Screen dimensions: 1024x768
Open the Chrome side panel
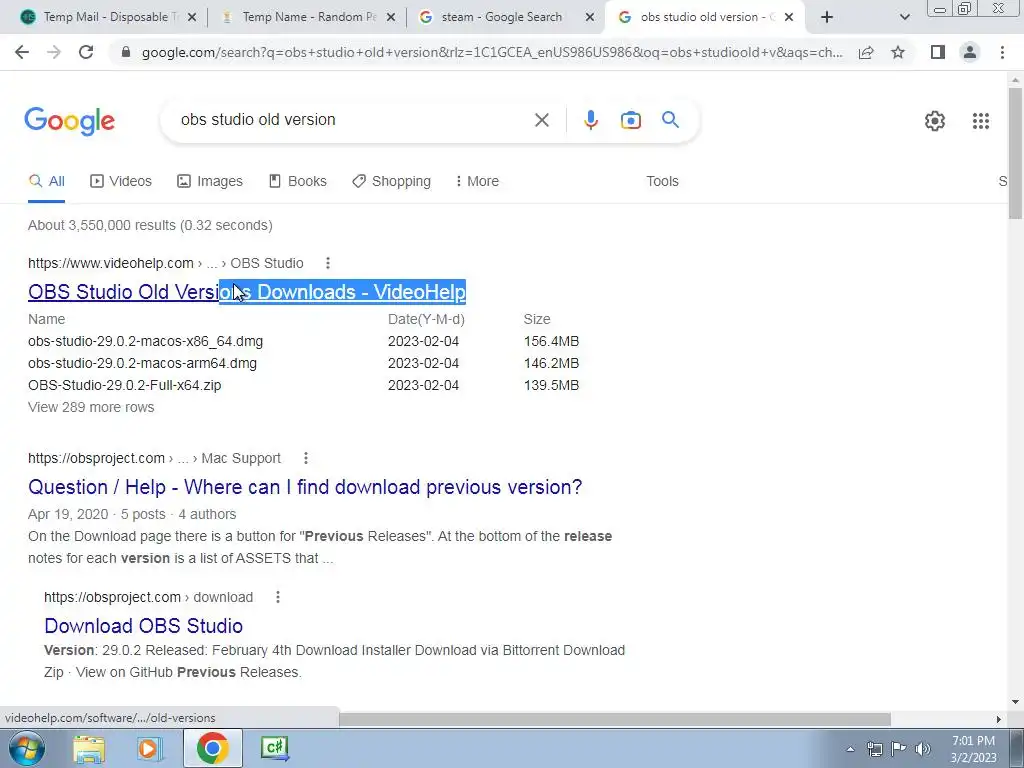pos(938,52)
